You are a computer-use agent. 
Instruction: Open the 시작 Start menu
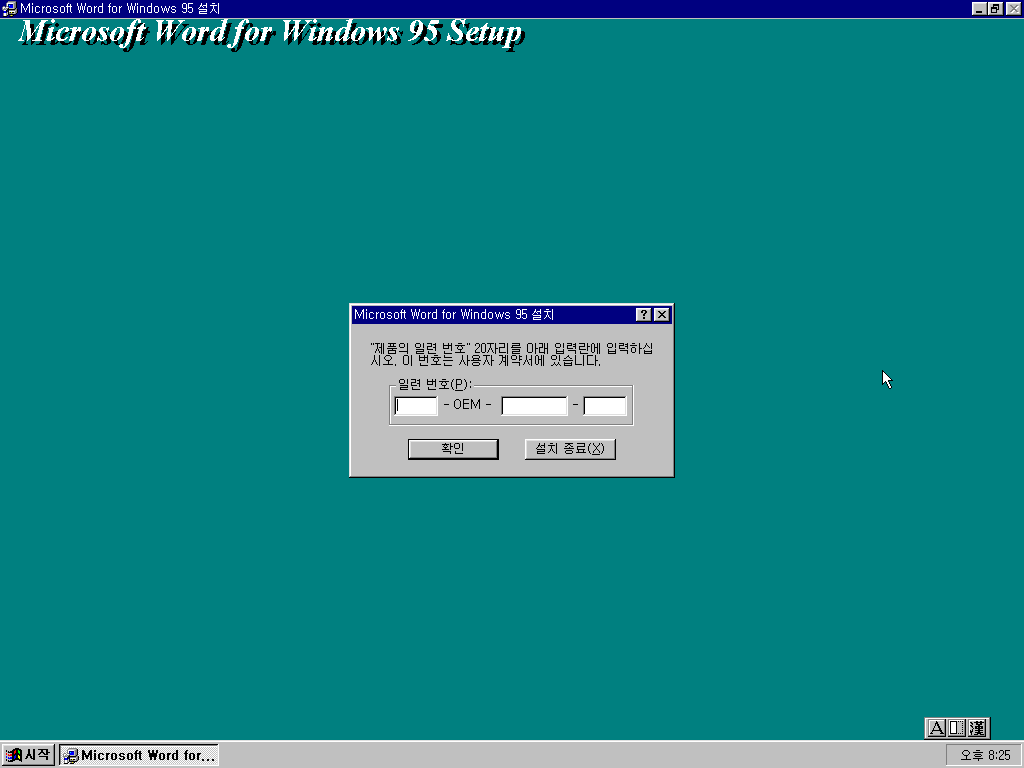[28, 755]
